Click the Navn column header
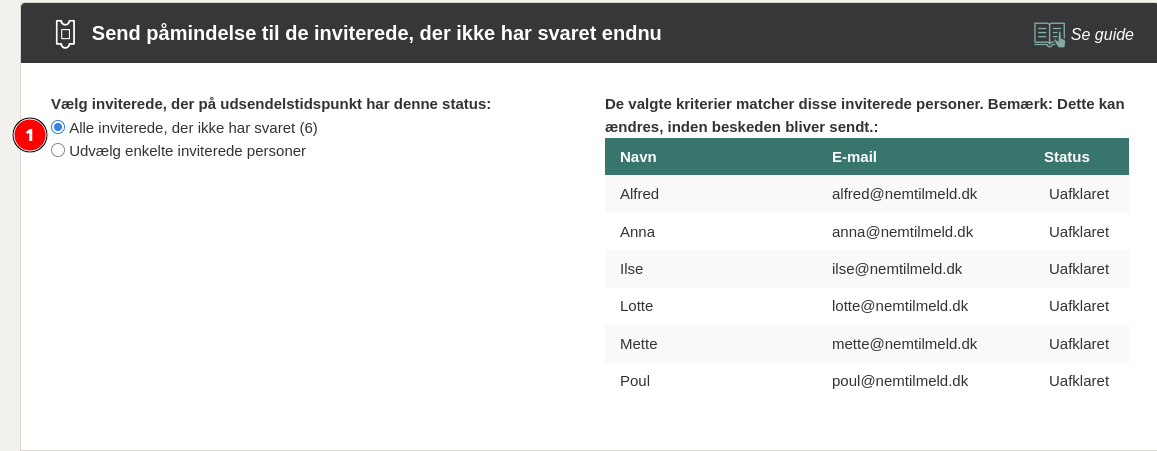This screenshot has height=451, width=1157. pos(638,157)
